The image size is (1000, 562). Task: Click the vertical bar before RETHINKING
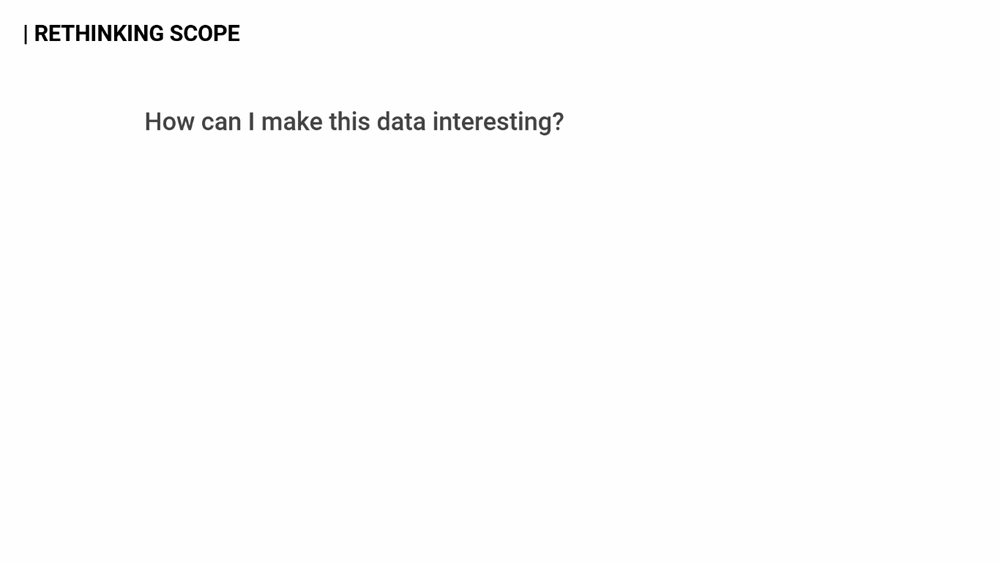coord(26,35)
